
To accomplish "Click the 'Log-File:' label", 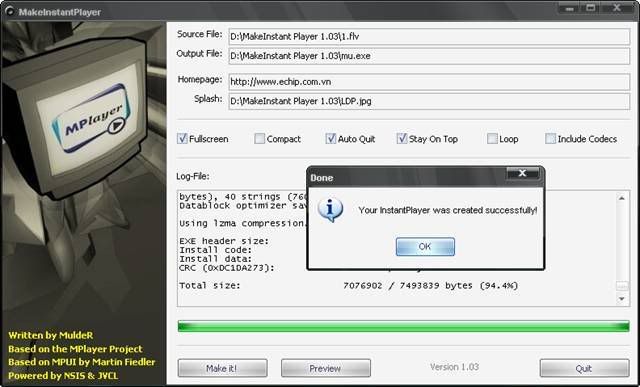I will coord(193,176).
